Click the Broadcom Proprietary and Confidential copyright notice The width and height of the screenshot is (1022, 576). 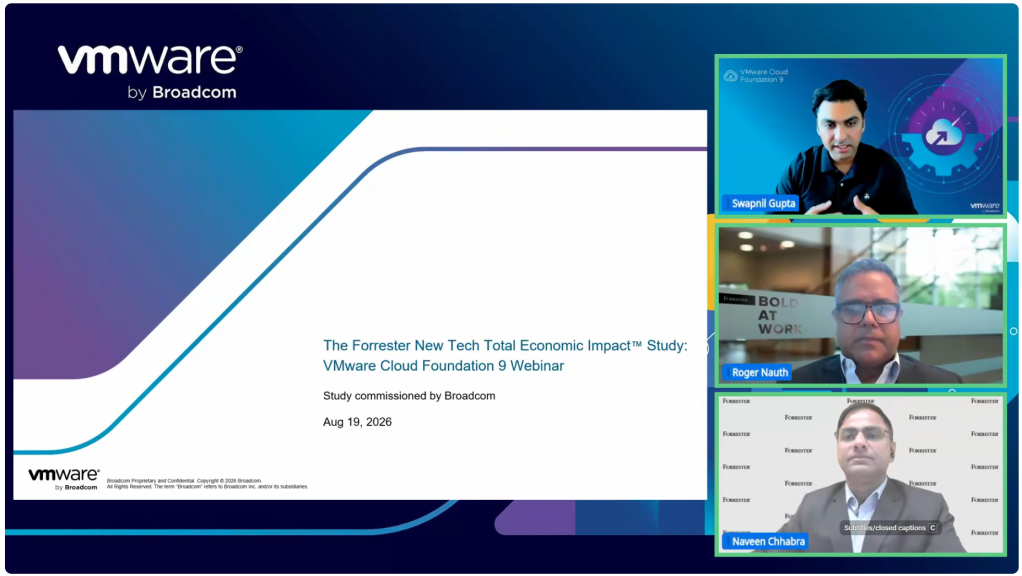(x=207, y=483)
